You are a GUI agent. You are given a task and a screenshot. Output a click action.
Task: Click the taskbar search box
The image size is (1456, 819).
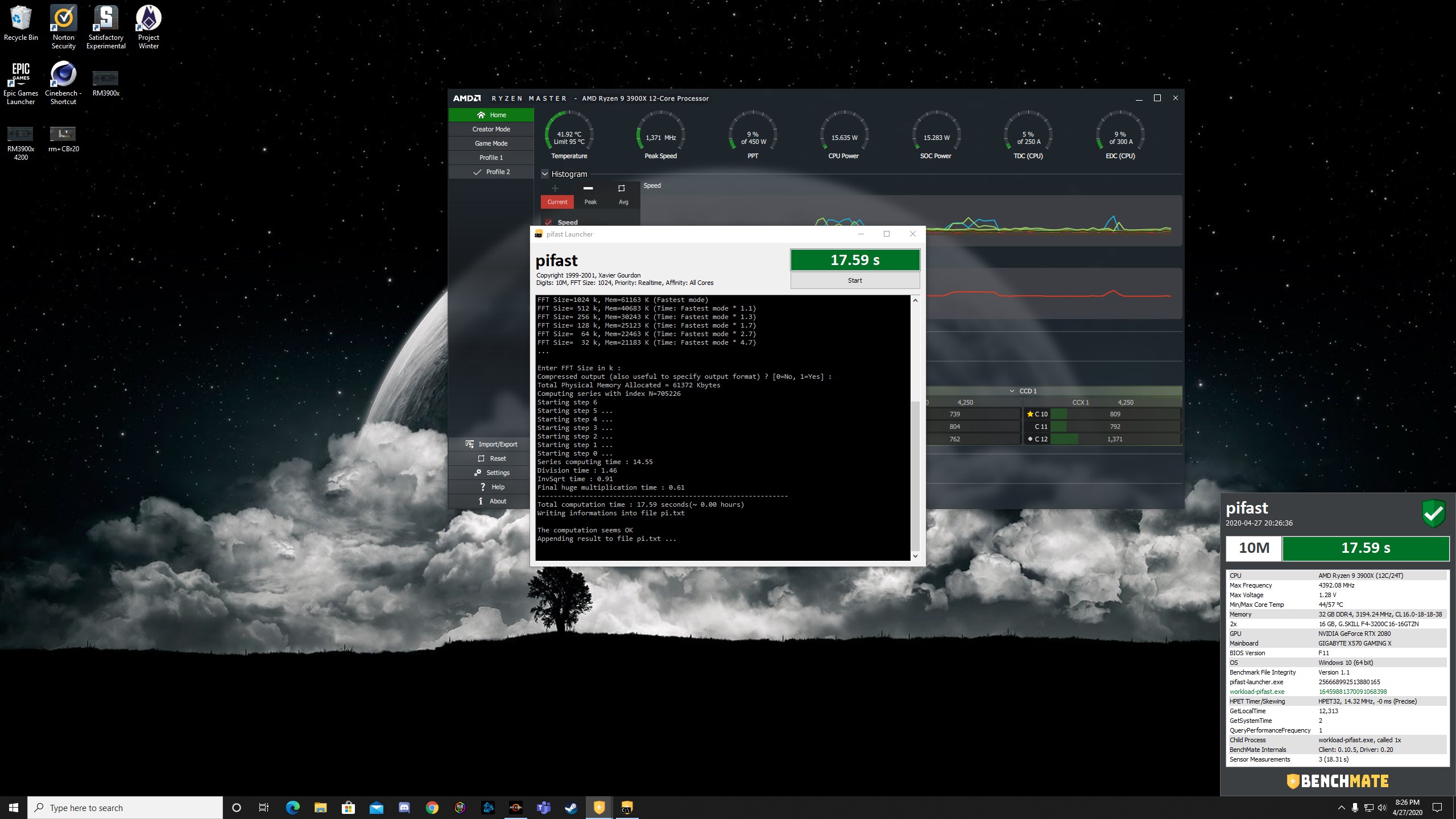point(125,808)
